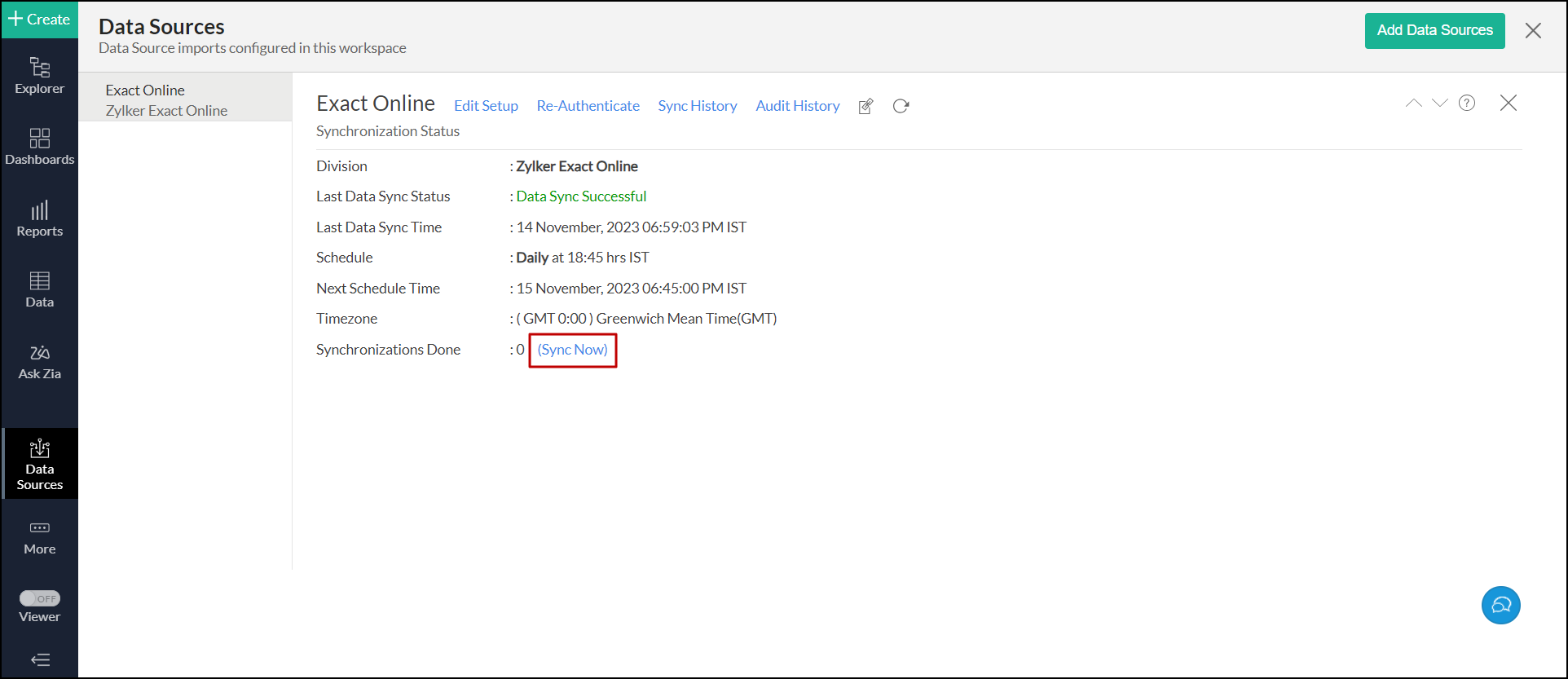The height and width of the screenshot is (679, 1568).
Task: Go to Reports in the sidebar
Action: pos(39,218)
